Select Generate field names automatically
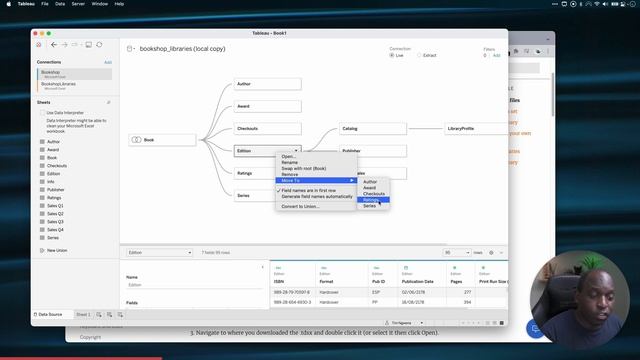The height and width of the screenshot is (360, 640). coord(316,197)
